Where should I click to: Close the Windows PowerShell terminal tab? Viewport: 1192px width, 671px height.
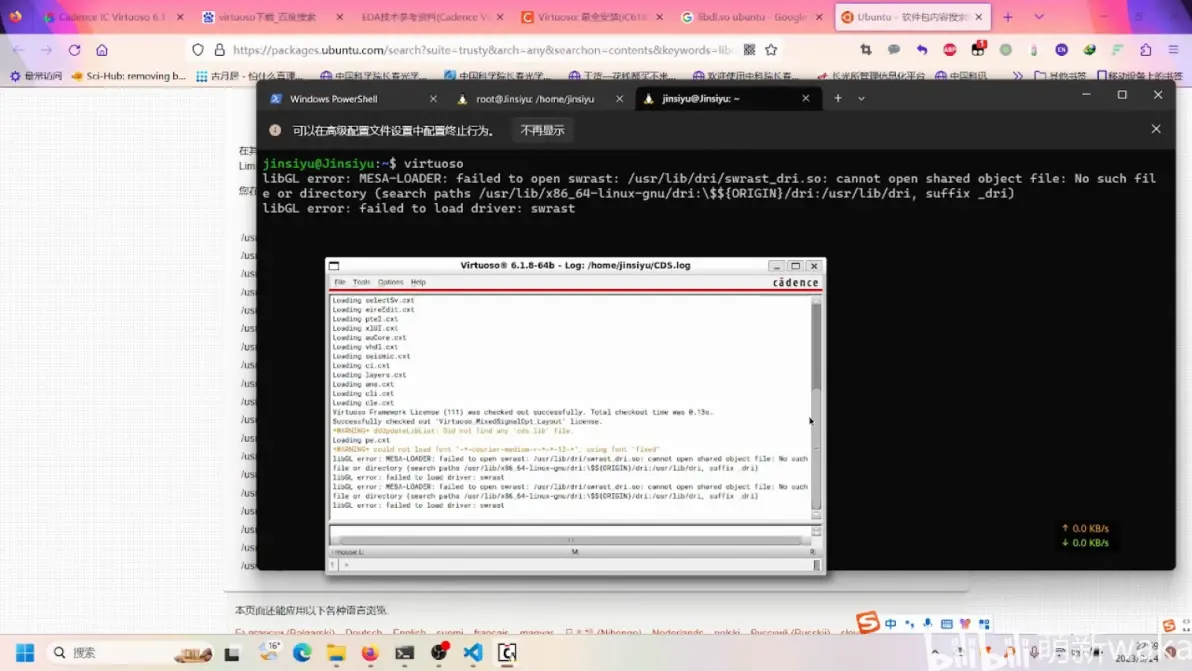(x=433, y=99)
